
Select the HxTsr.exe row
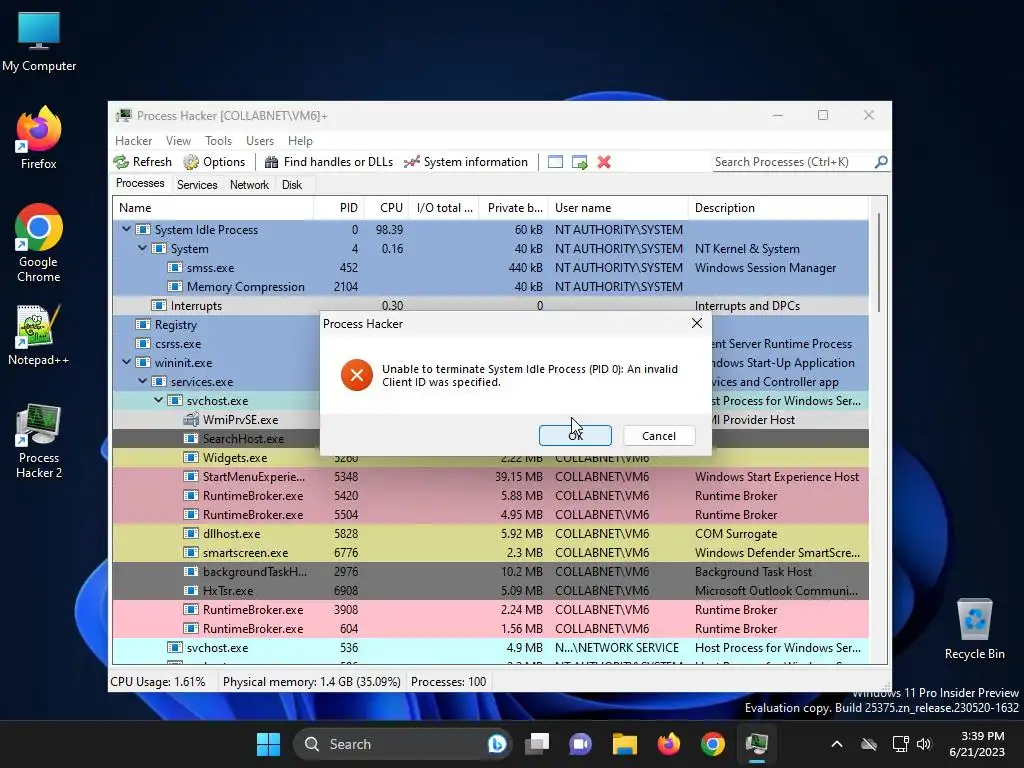tap(490, 590)
